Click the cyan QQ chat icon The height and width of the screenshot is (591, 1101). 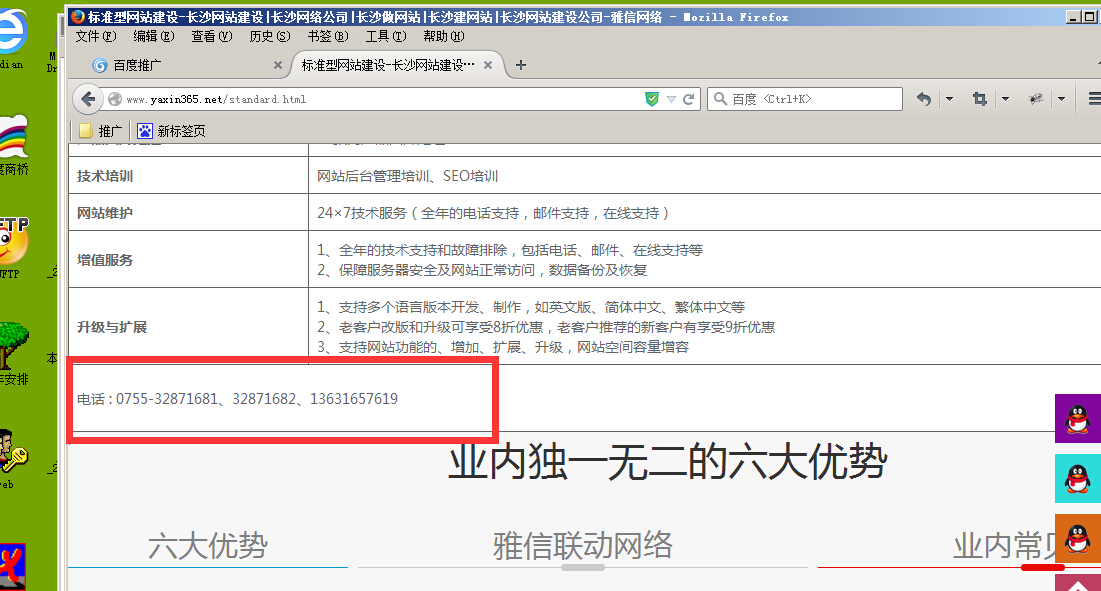[x=1077, y=479]
